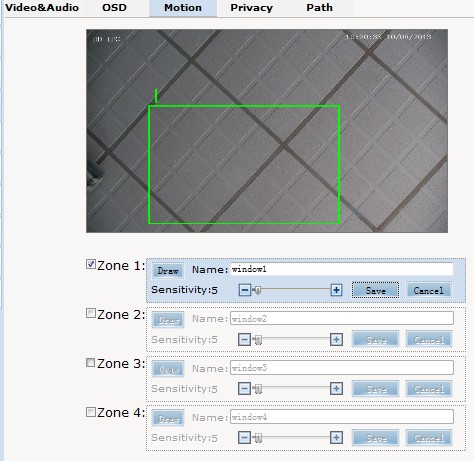Click the Zone 2 minus sensitivity icon

244,340
